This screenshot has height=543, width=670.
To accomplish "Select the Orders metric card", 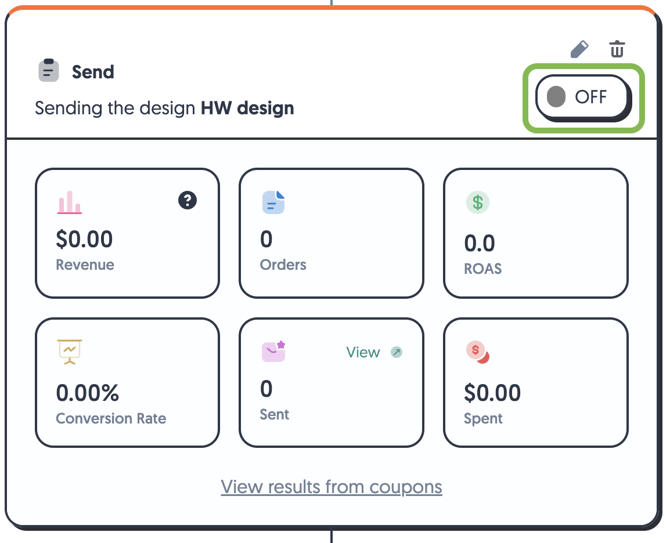I will point(332,233).
